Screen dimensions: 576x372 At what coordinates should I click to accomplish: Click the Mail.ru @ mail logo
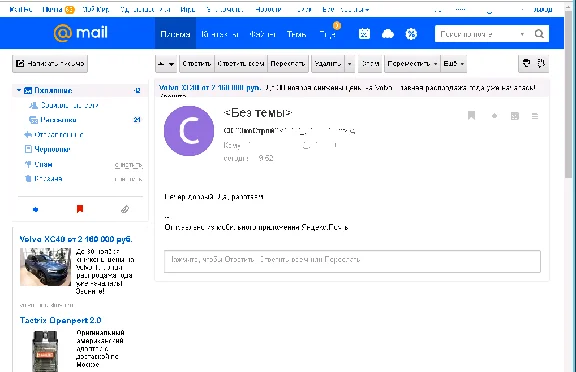coord(81,33)
